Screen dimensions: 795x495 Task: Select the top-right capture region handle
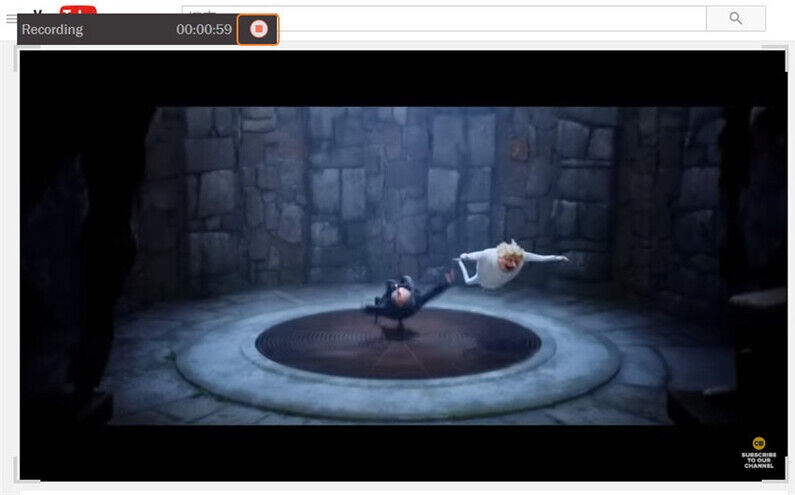click(x=784, y=48)
